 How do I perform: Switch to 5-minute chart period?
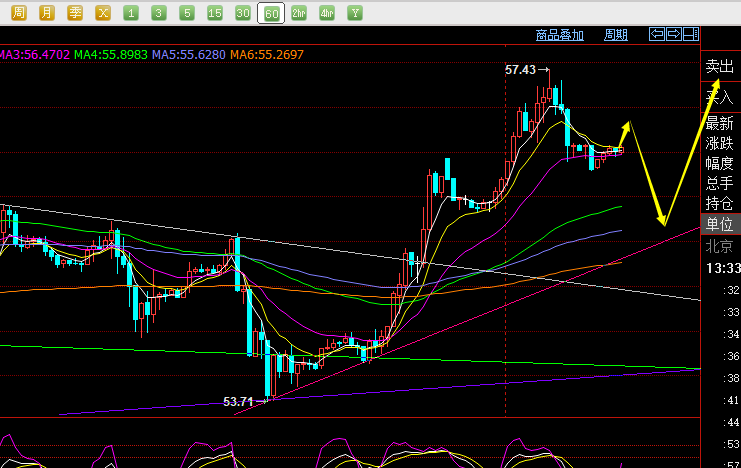187,13
